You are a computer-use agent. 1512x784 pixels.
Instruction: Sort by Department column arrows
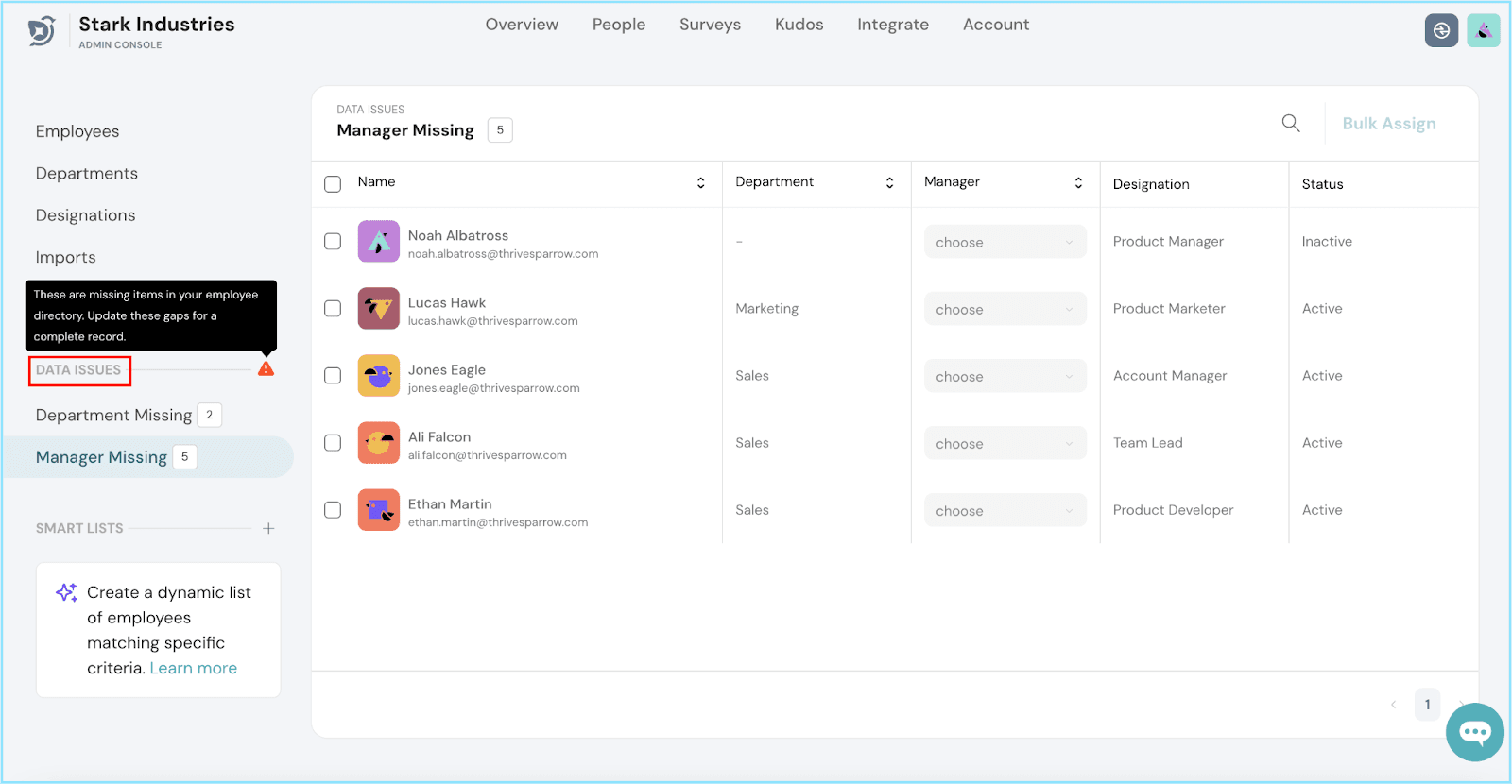(x=889, y=182)
